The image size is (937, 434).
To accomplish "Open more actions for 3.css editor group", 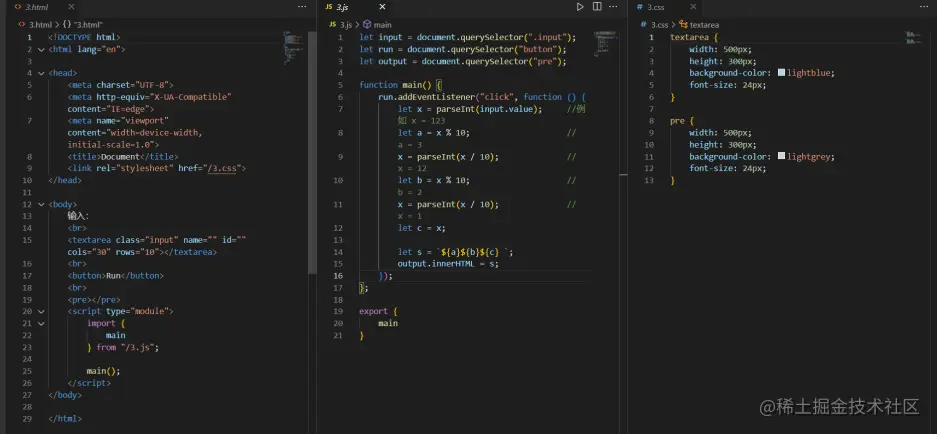I will pos(925,7).
